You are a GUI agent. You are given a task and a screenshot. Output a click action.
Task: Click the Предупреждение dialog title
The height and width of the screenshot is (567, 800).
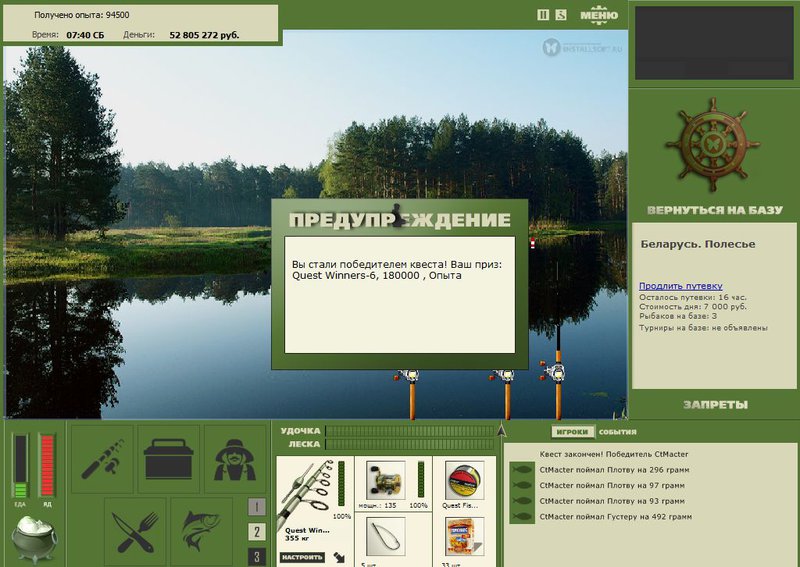(x=399, y=220)
